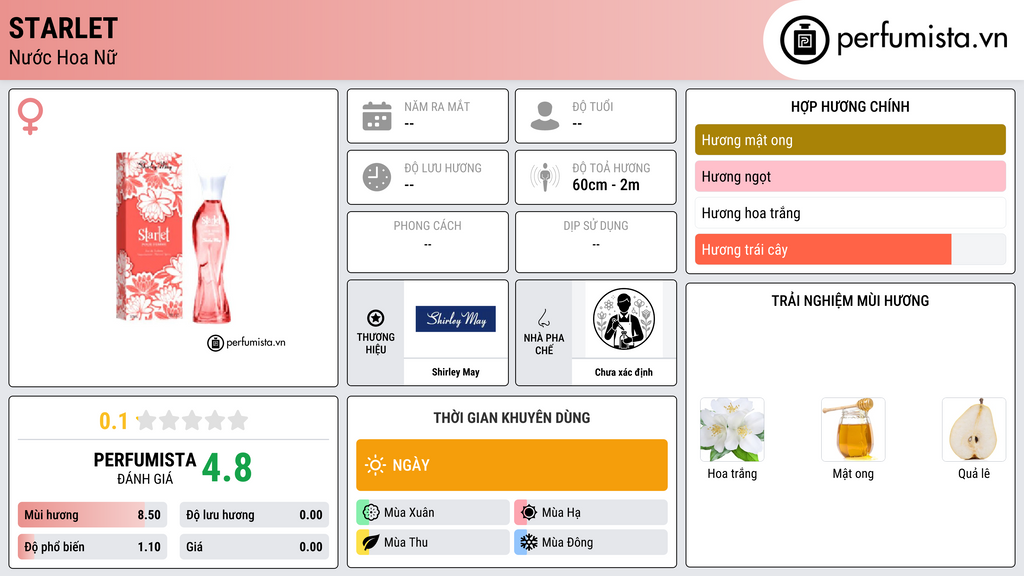
Task: Click the Hương hoa trắng accord row
Action: pyautogui.click(x=850, y=213)
